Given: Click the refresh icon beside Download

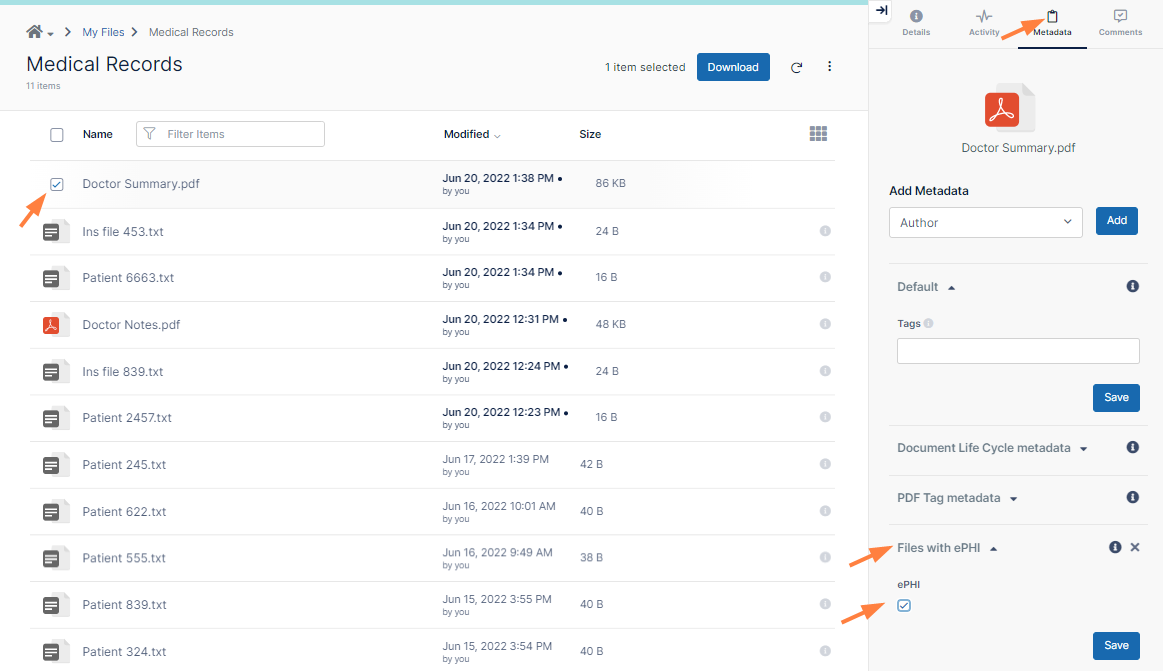Looking at the screenshot, I should click(796, 68).
